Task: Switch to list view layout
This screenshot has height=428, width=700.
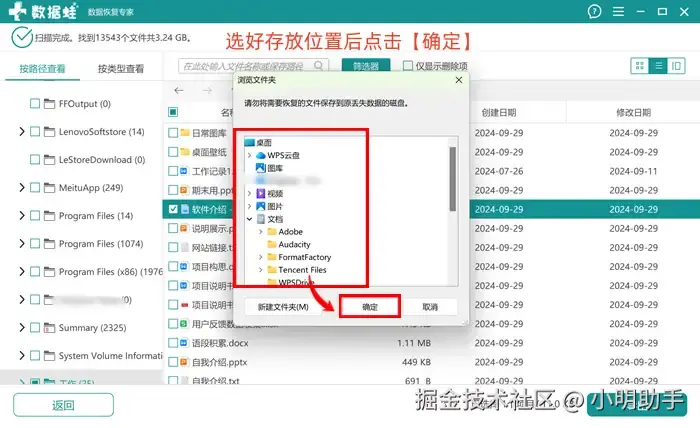Action: pos(658,66)
